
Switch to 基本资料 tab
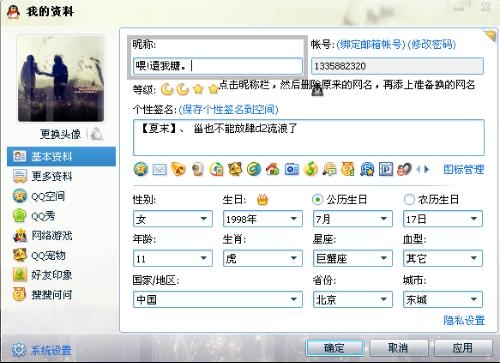pos(61,156)
